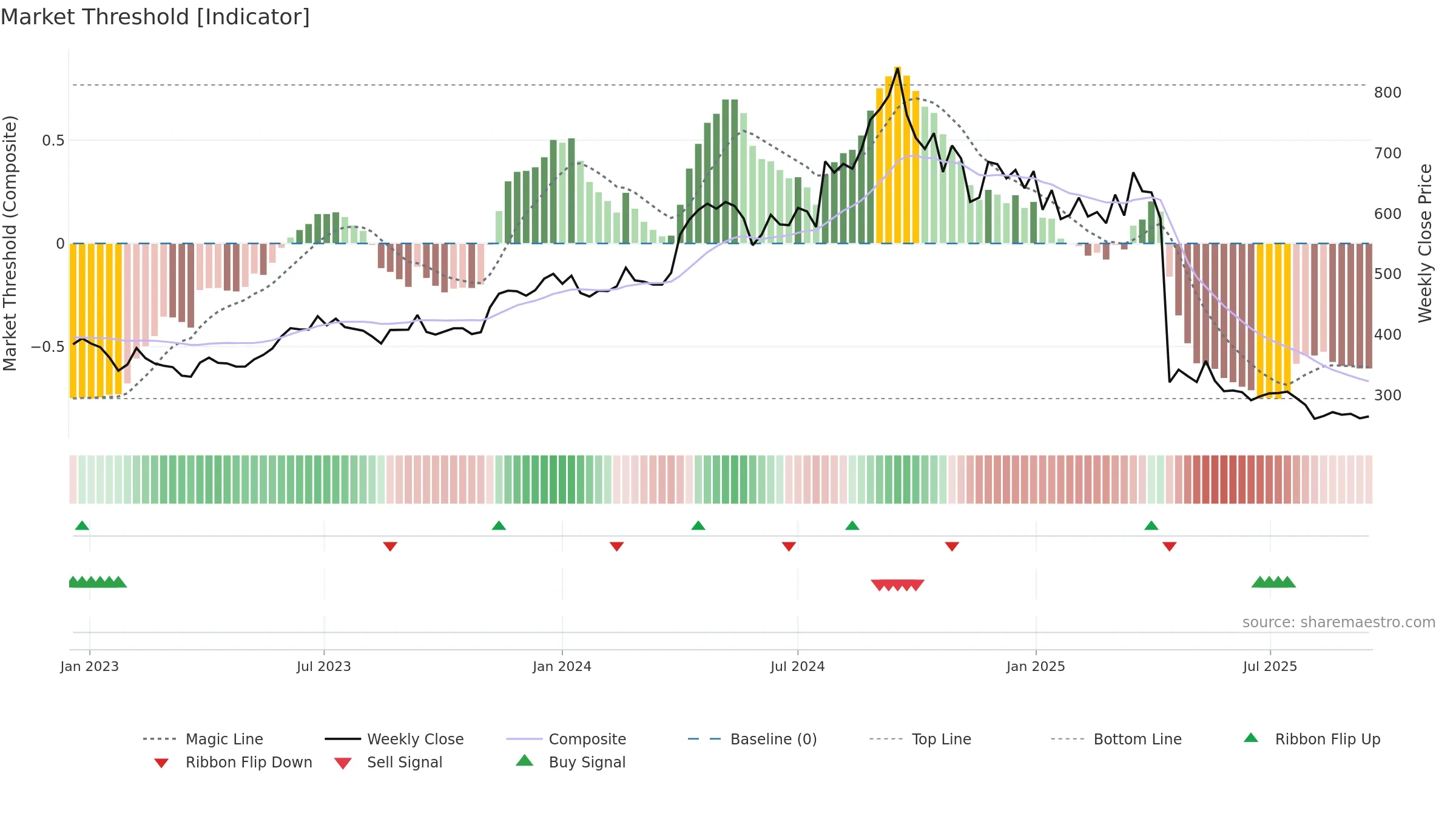Toggle the Magic Line legend entry

click(x=203, y=739)
